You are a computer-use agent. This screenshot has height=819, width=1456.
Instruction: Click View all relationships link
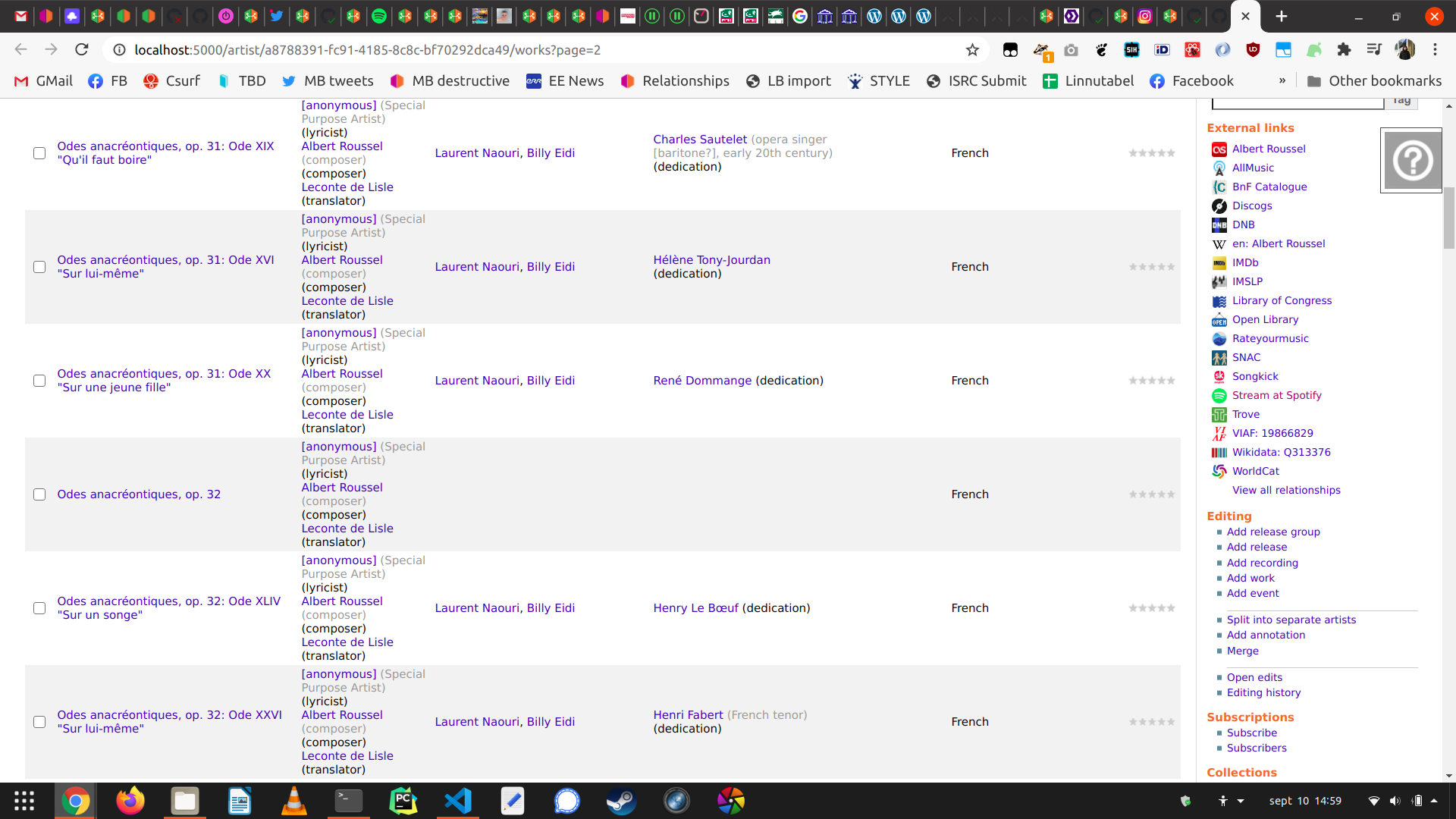[1286, 491]
